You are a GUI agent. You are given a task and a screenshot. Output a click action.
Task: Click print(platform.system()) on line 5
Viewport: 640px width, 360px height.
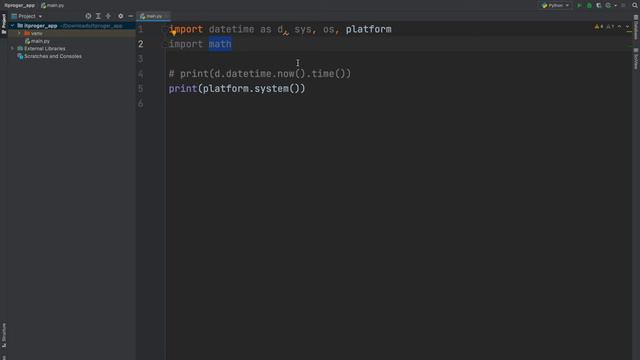[237, 89]
